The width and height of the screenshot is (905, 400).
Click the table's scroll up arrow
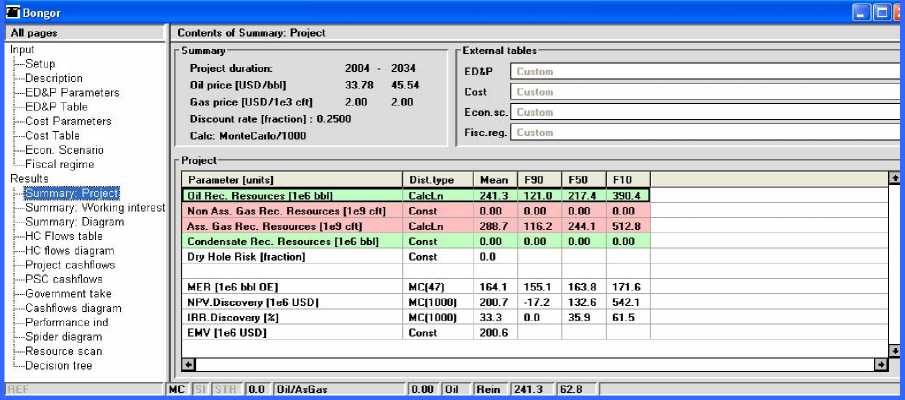click(894, 178)
